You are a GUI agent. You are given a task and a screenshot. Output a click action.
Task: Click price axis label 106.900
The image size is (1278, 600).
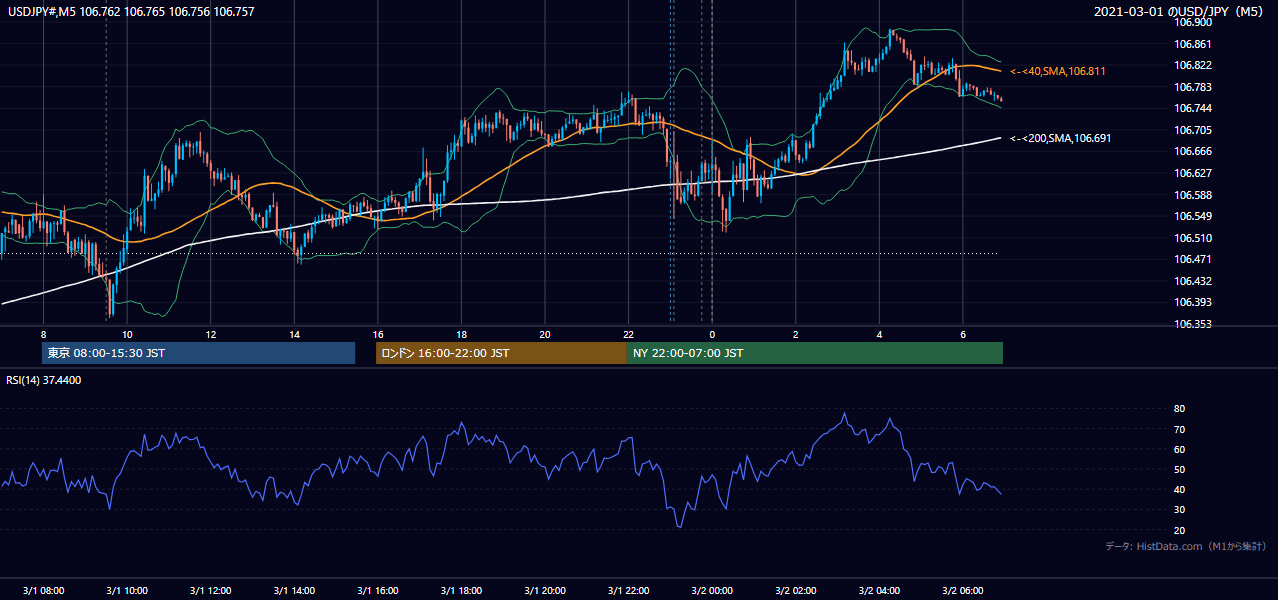tap(1194, 22)
